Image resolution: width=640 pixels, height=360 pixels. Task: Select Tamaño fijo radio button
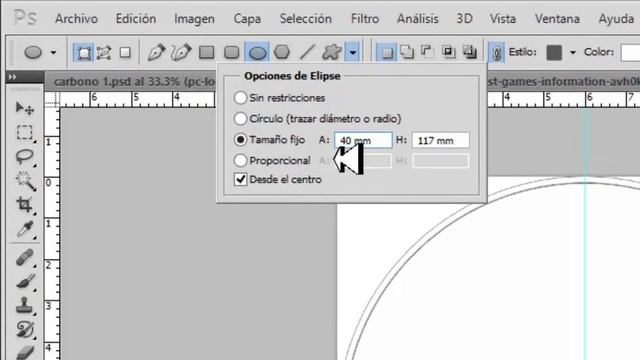(240, 140)
